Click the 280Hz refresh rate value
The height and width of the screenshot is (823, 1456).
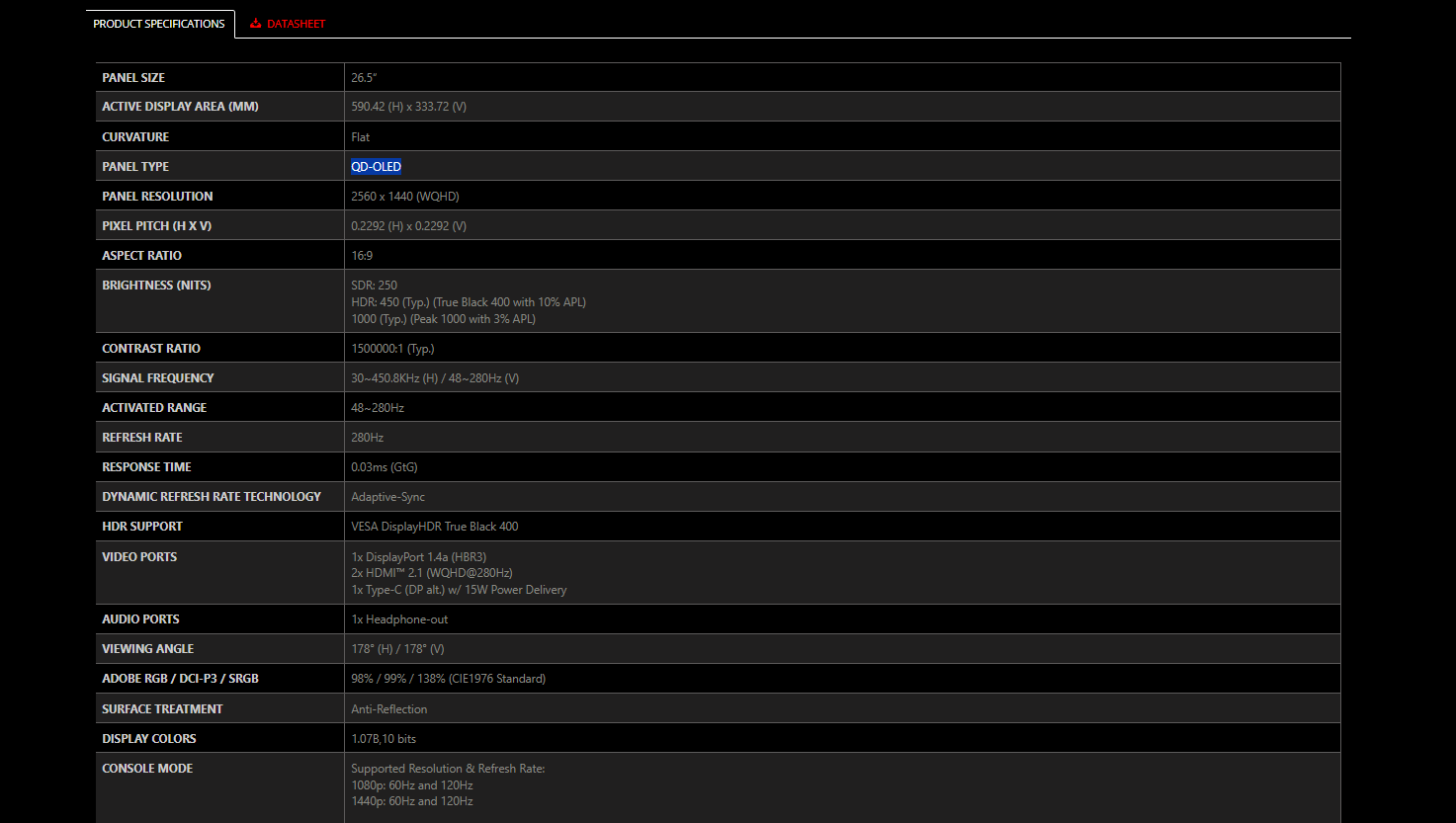pyautogui.click(x=367, y=438)
